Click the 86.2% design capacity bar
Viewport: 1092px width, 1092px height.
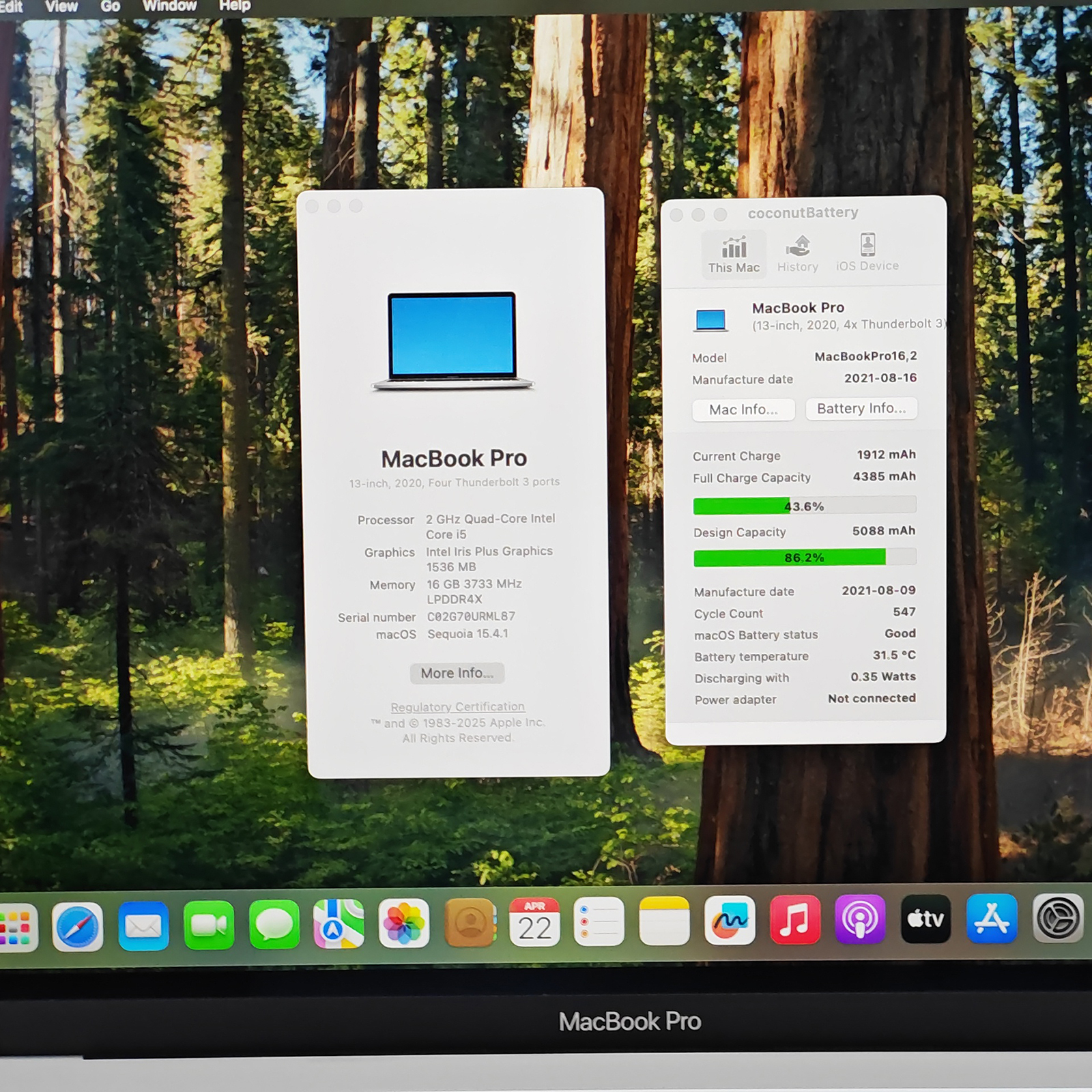pos(805,558)
